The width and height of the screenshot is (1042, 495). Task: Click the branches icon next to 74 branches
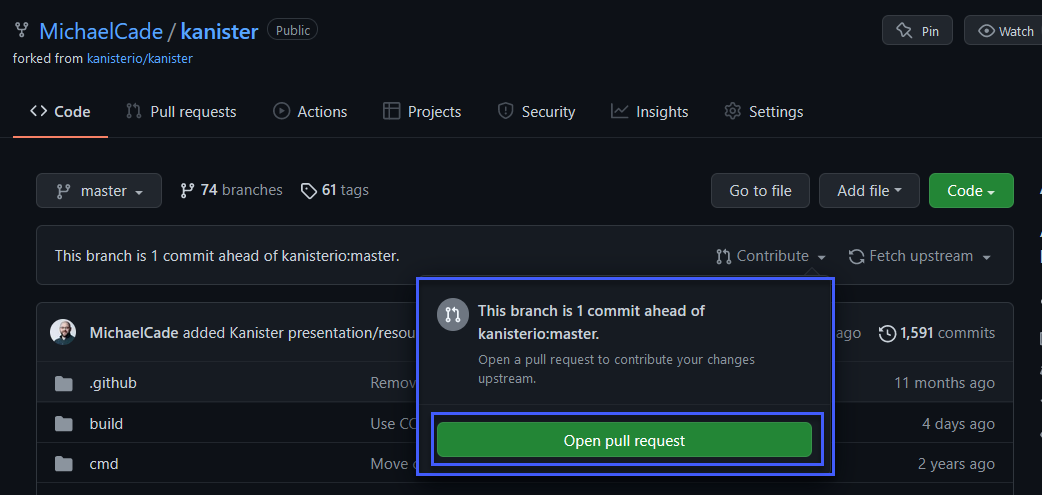[x=187, y=190]
